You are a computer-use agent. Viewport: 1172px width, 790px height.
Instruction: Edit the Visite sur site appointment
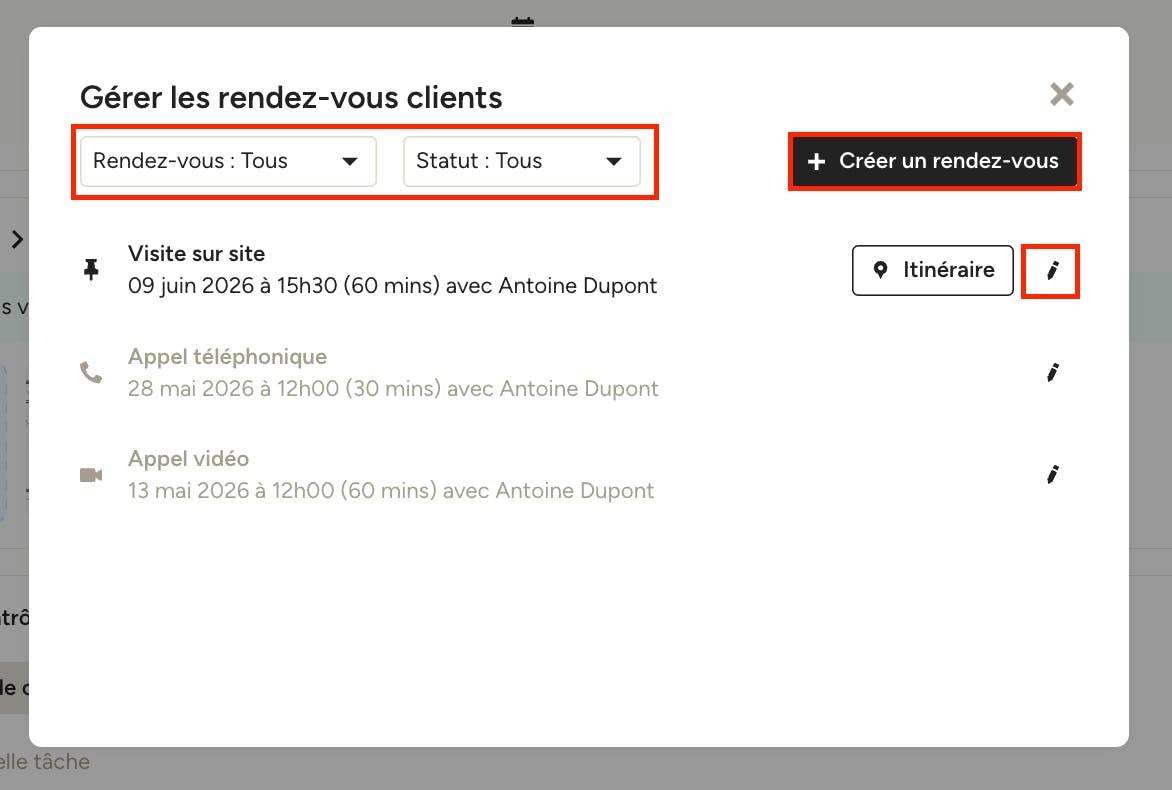coord(1052,271)
